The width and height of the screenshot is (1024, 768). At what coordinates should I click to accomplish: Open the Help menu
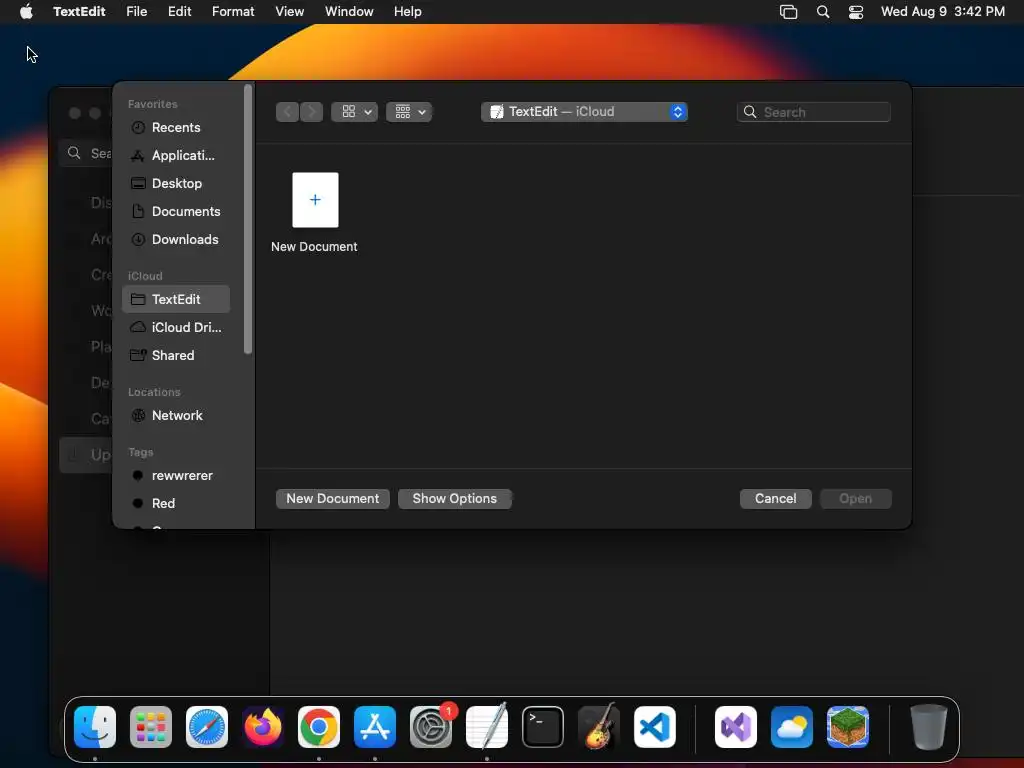[x=408, y=11]
